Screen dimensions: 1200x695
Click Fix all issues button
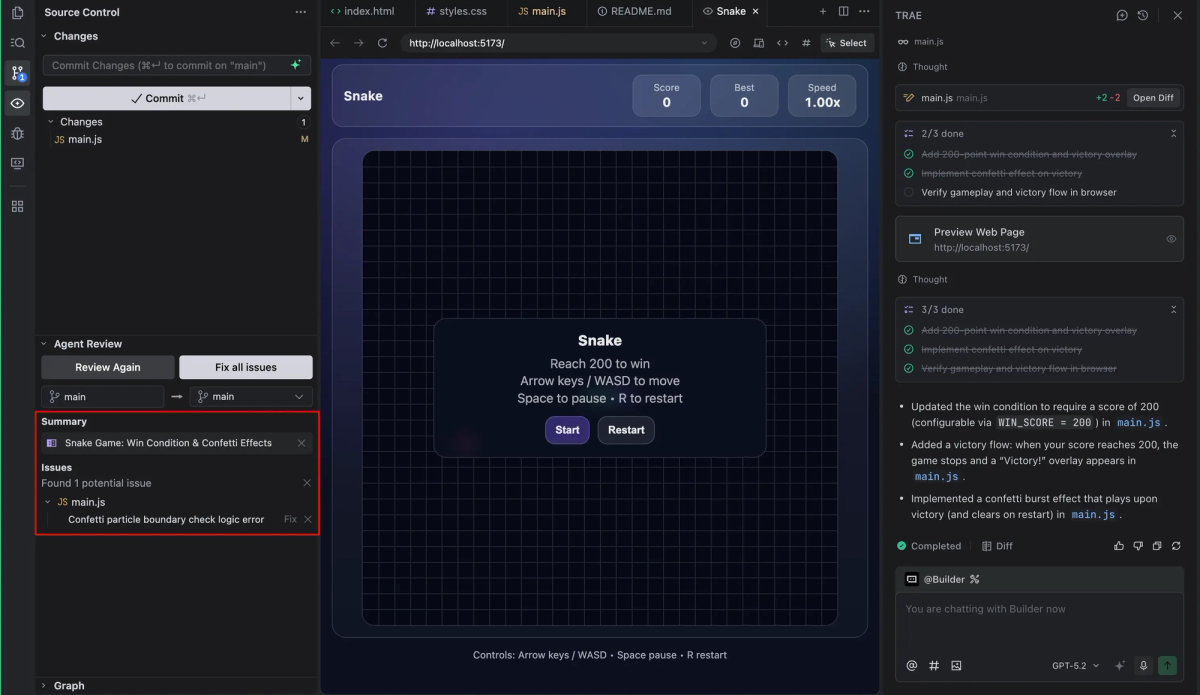[x=246, y=367]
